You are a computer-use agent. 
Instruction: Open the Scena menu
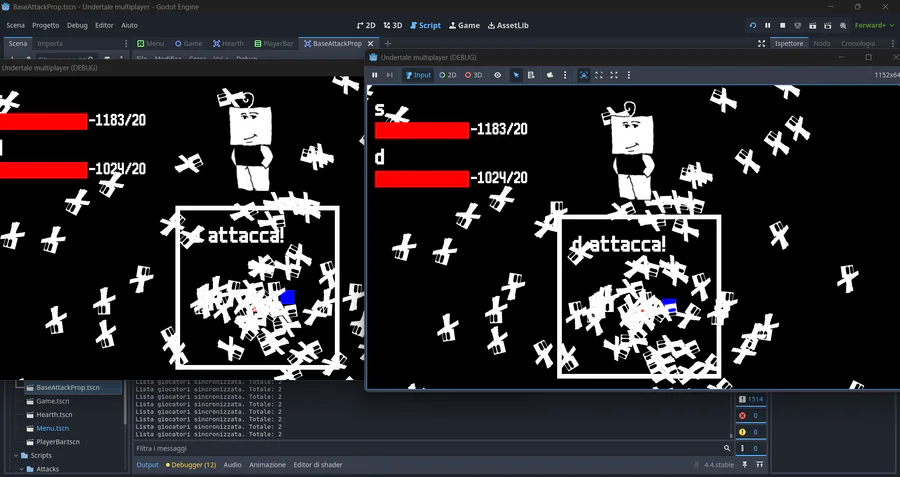point(15,25)
